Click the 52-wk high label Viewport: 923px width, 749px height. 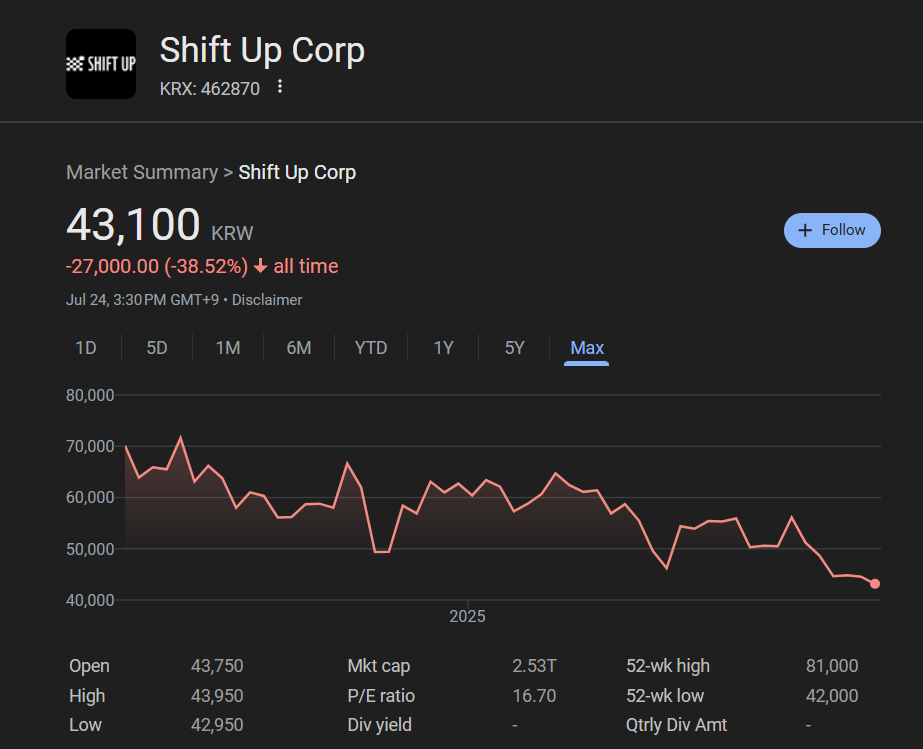pyautogui.click(x=668, y=666)
